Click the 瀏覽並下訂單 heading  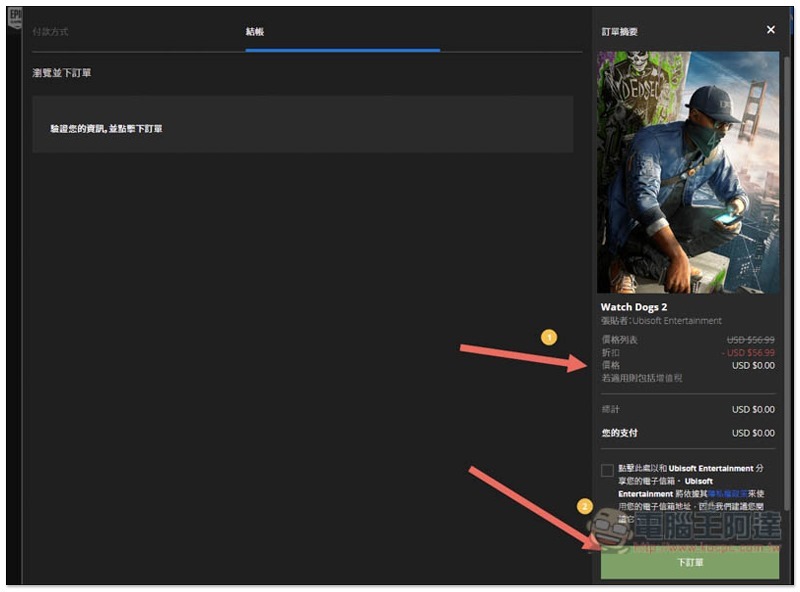point(62,74)
